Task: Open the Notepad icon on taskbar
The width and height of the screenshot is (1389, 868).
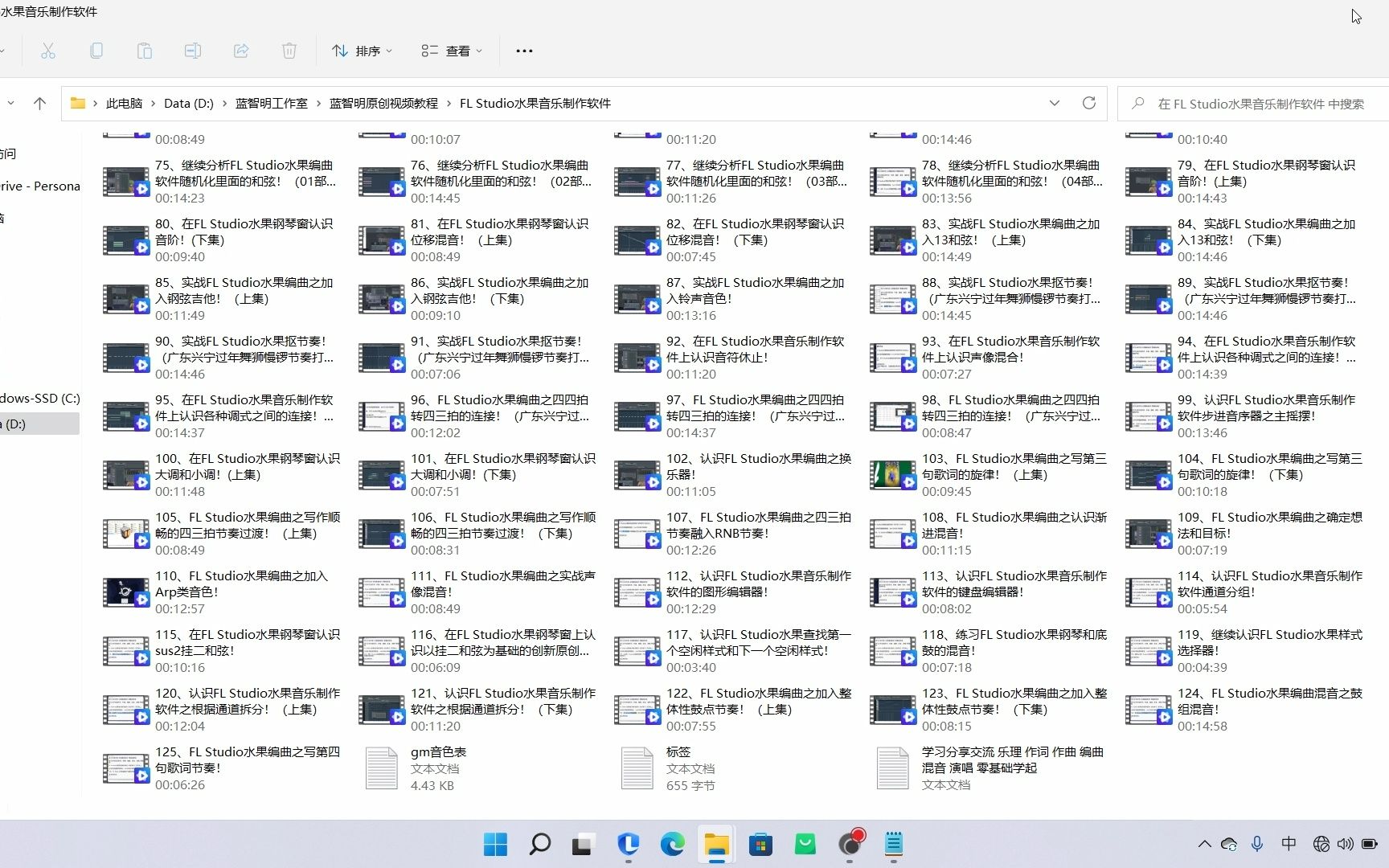Action: point(894,844)
